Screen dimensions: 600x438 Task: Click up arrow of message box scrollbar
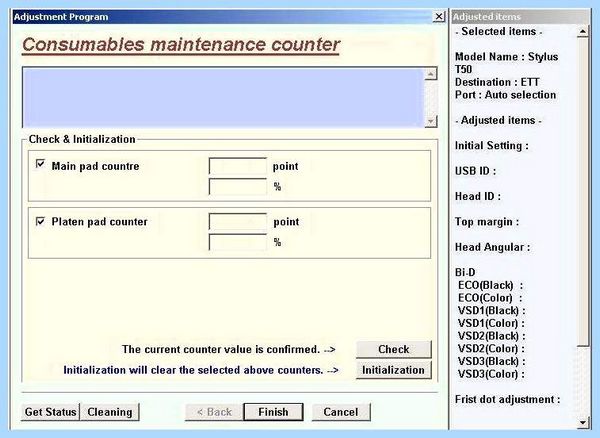point(431,73)
